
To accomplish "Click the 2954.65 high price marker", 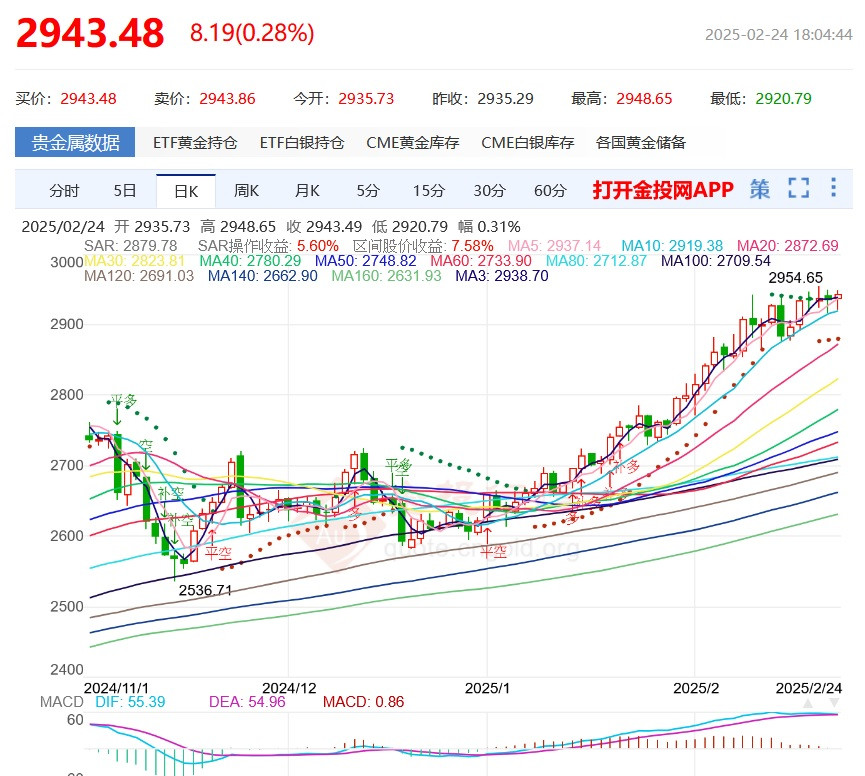I will [796, 278].
